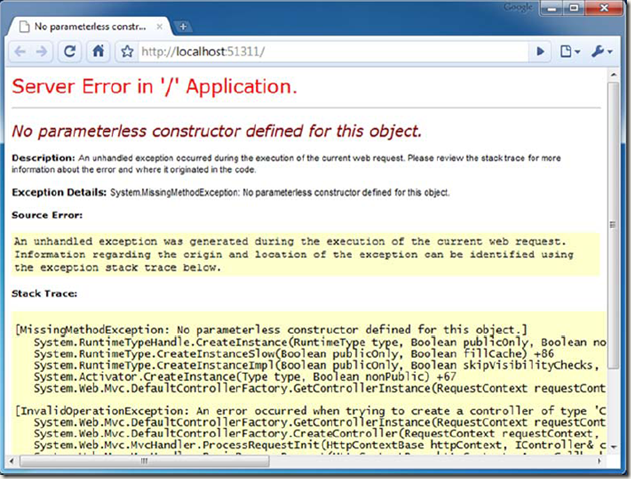The image size is (631, 479).
Task: Click the vertical scrollbar thumb
Action: 613,225
